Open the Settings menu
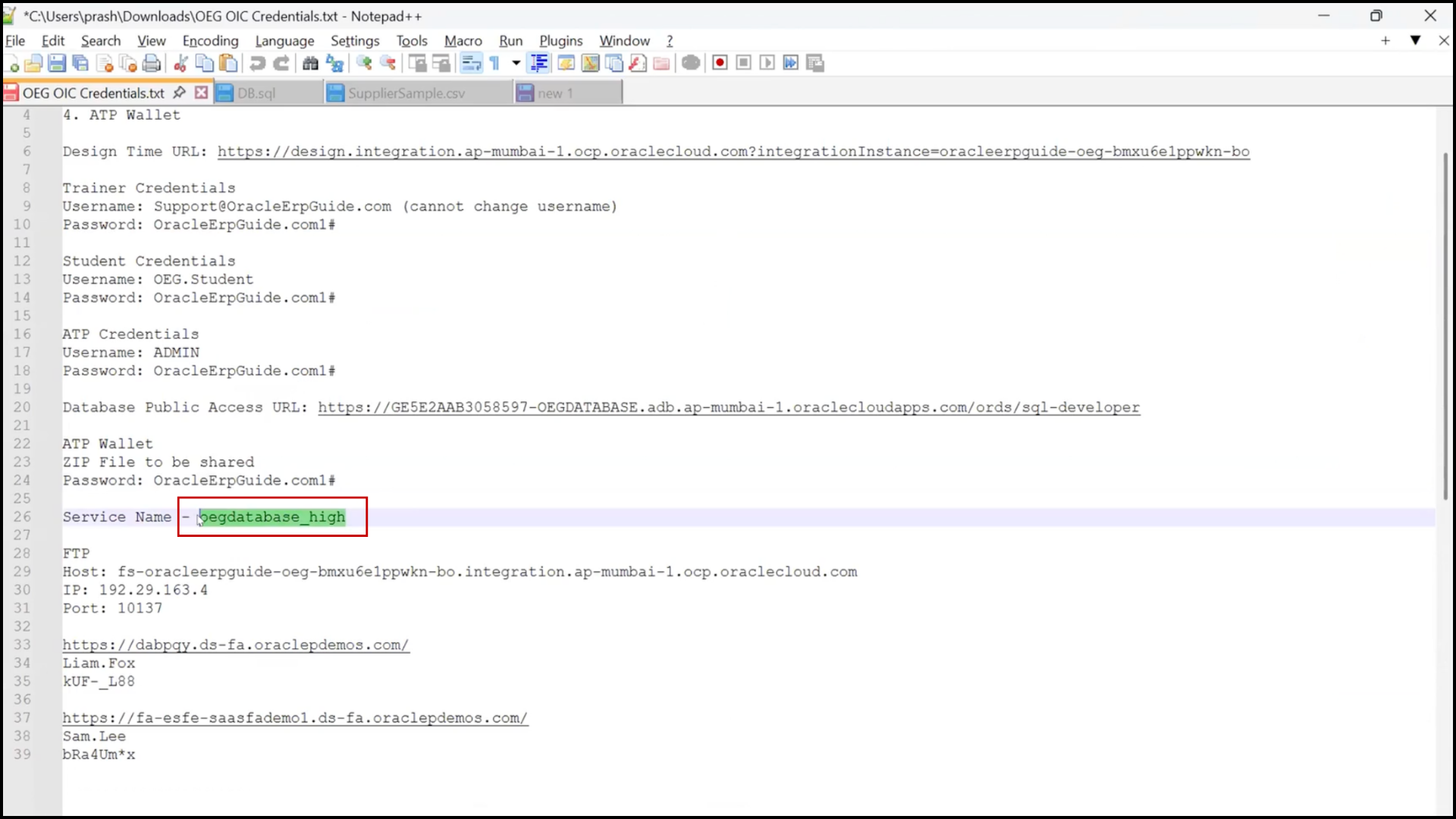1456x819 pixels. tap(355, 41)
